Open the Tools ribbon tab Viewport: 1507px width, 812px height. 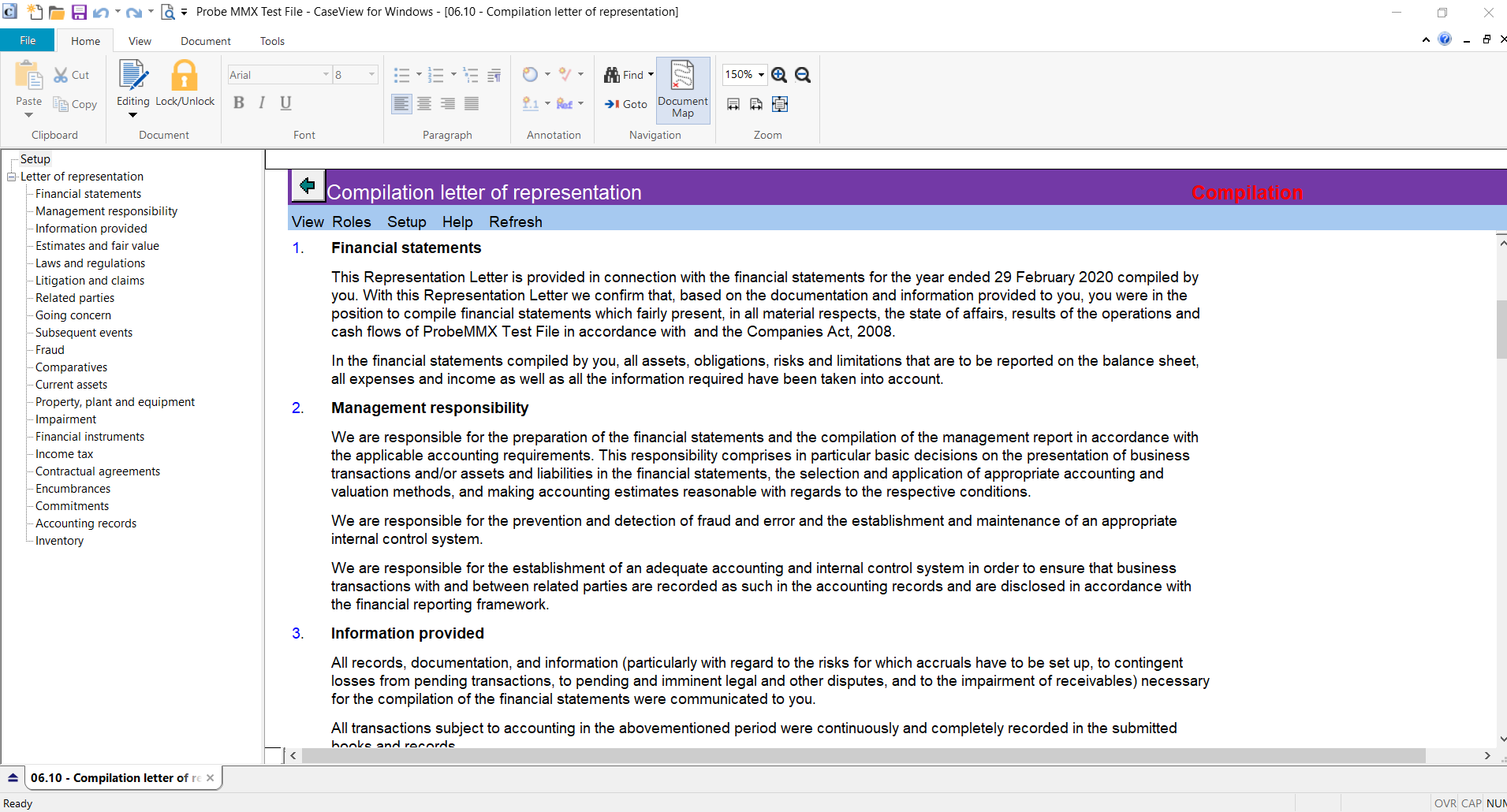pyautogui.click(x=272, y=41)
